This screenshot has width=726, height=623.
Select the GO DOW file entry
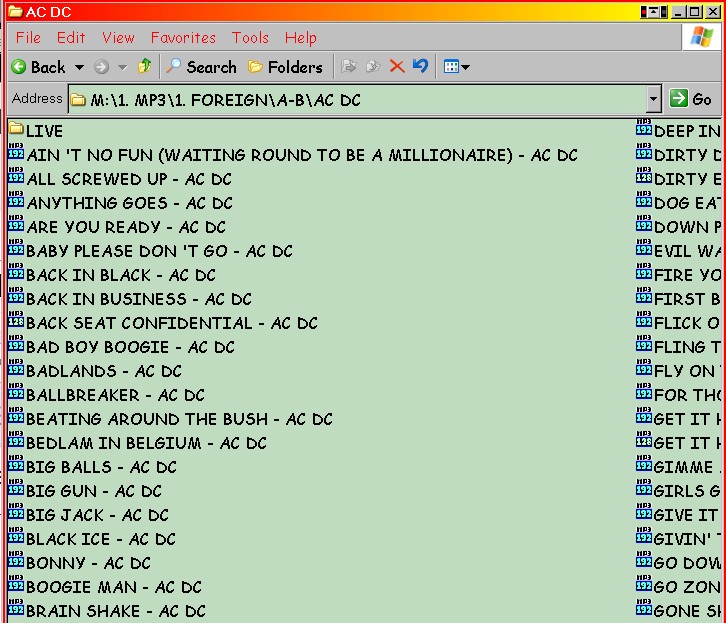[x=678, y=563]
